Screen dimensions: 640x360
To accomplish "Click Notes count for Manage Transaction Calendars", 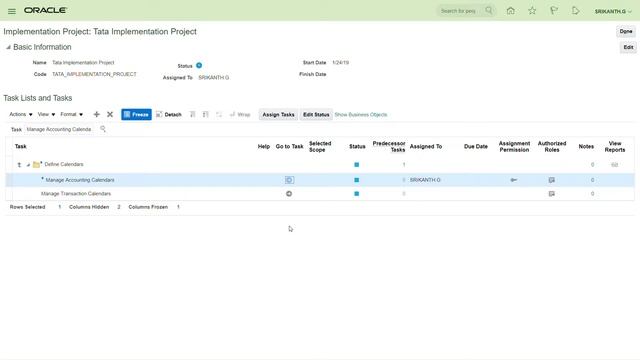I will pos(592,194).
